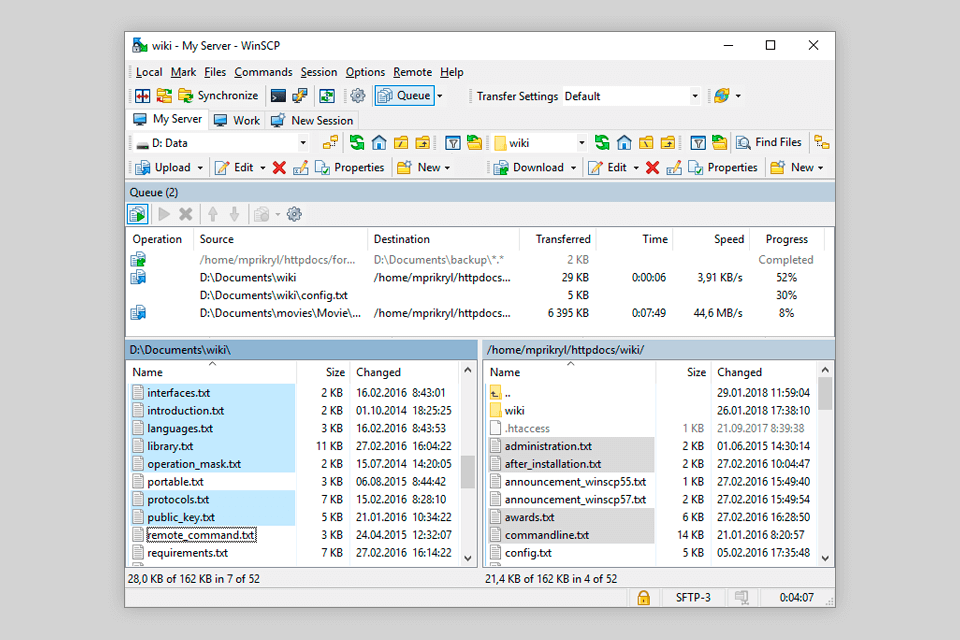Expand the remote wiki directory dropdown
This screenshot has width=960, height=640.
(580, 143)
